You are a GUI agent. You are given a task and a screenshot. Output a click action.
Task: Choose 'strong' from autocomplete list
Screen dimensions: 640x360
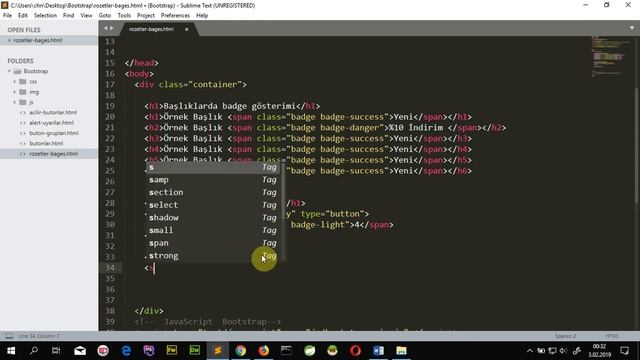[213, 256]
